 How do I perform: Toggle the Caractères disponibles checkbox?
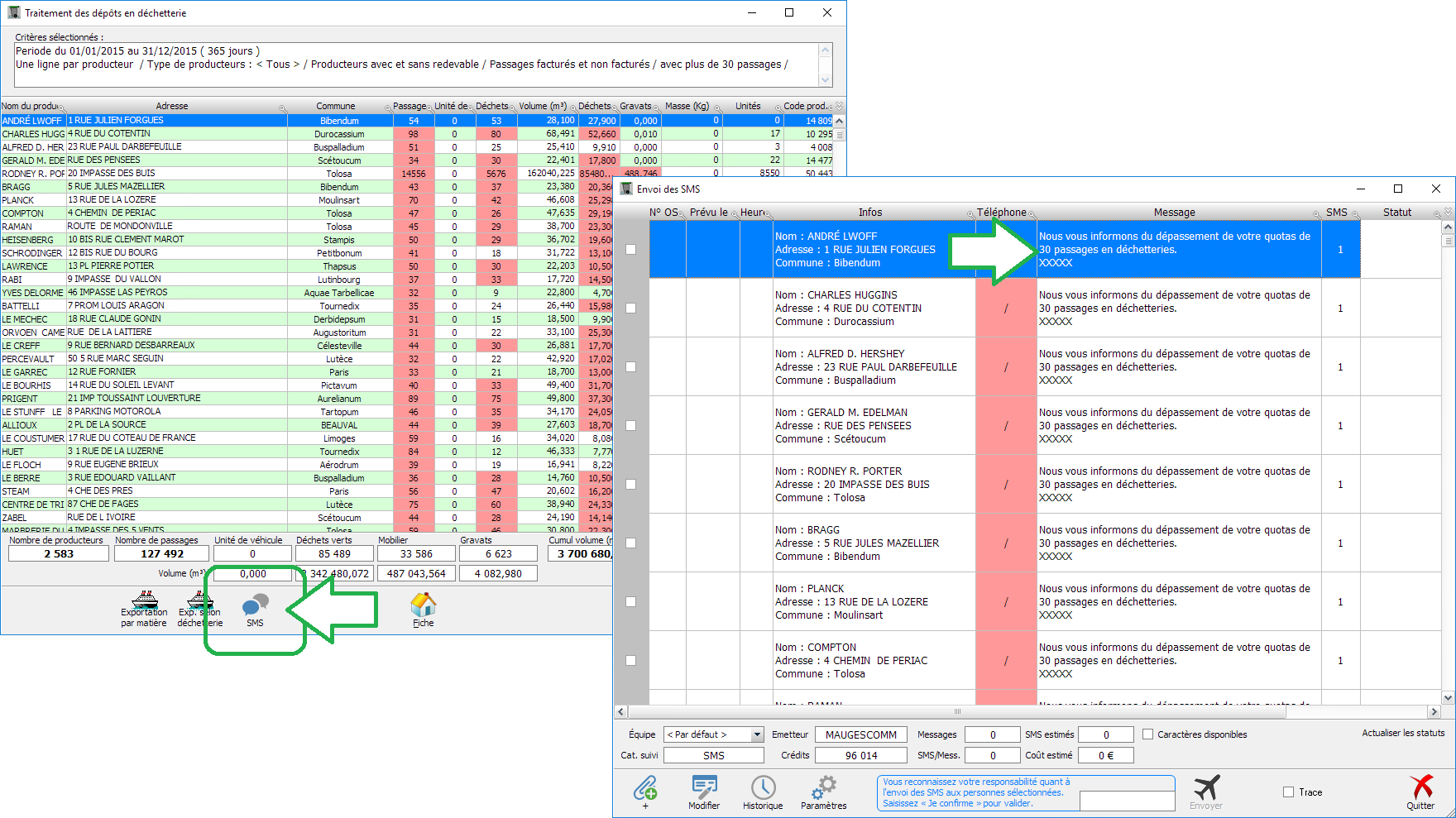(x=1147, y=734)
